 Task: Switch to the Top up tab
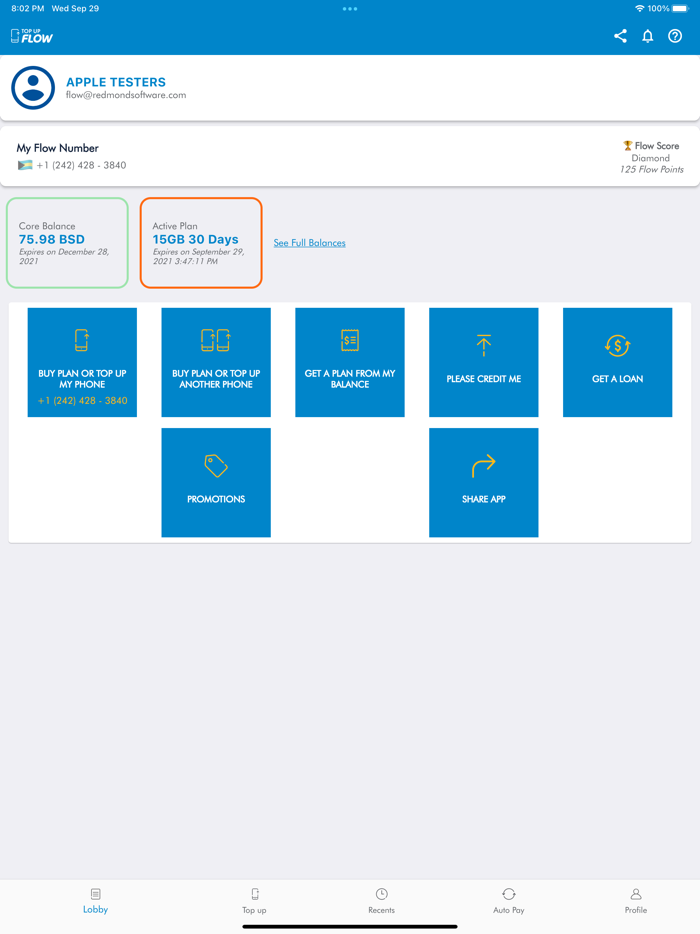click(254, 901)
